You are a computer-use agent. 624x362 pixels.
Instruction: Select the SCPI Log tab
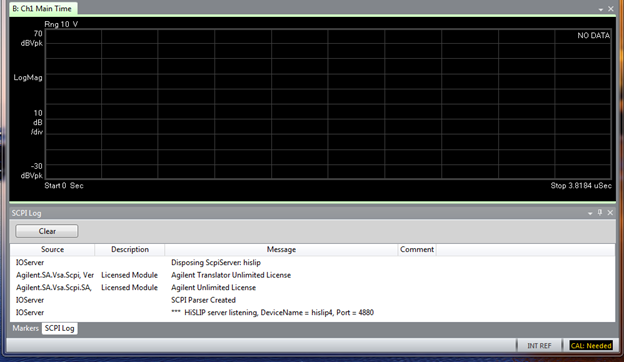[x=59, y=328]
